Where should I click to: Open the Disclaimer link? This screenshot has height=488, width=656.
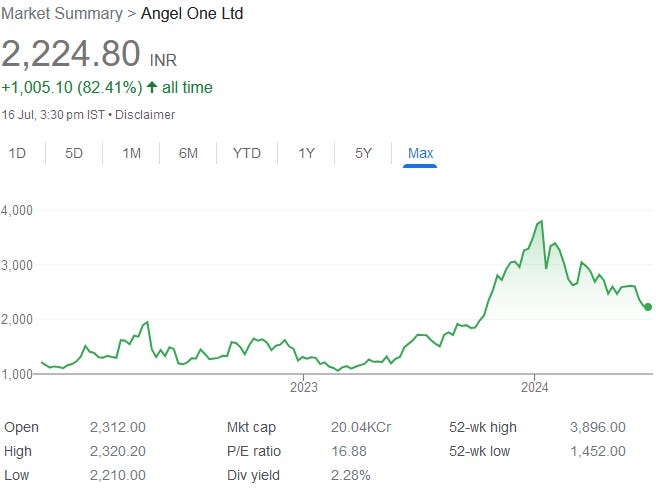(x=145, y=115)
